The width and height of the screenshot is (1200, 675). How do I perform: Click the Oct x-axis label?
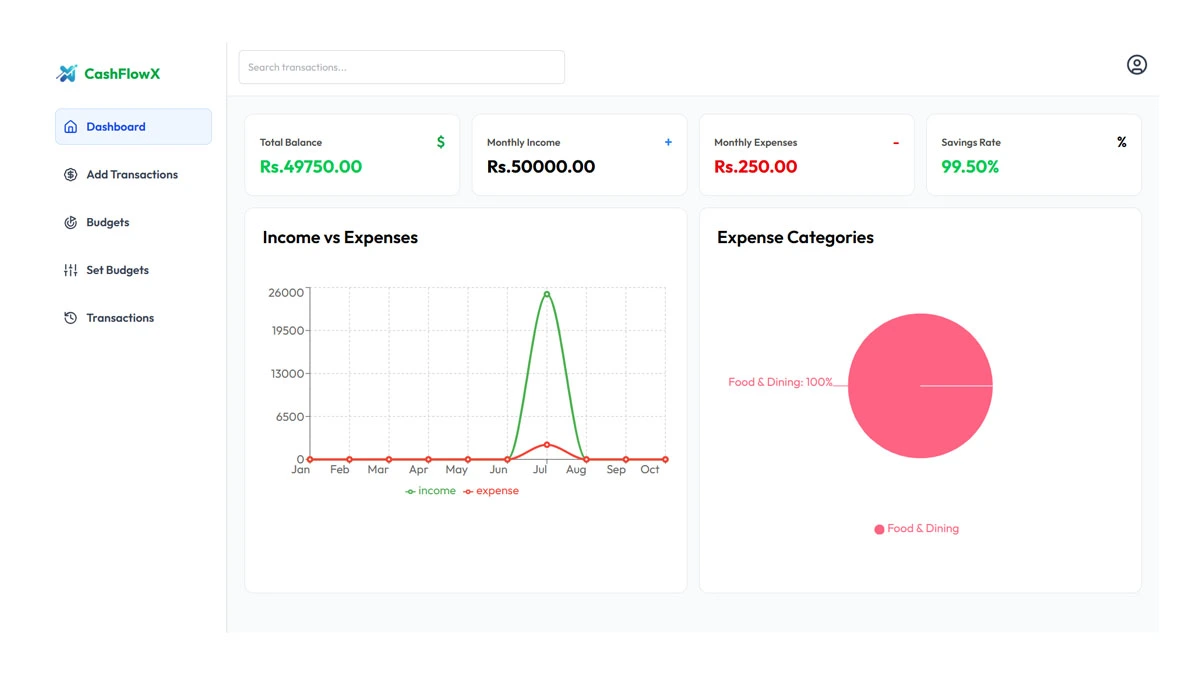[x=650, y=470]
